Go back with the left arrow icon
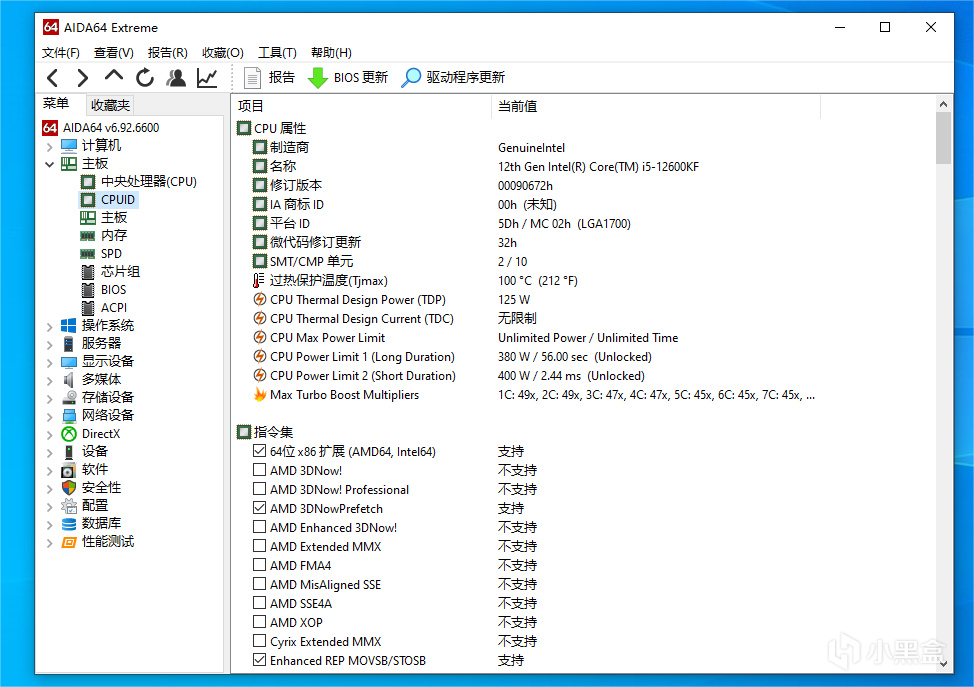This screenshot has height=687, width=974. click(53, 78)
